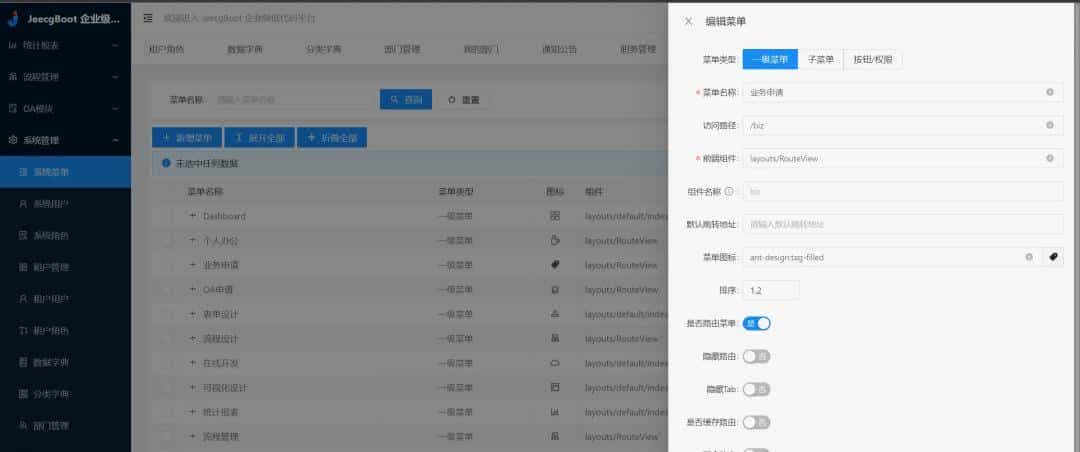The width and height of the screenshot is (1080, 452).
Task: Open 租户角色 in the sidebar
Action: (65, 331)
